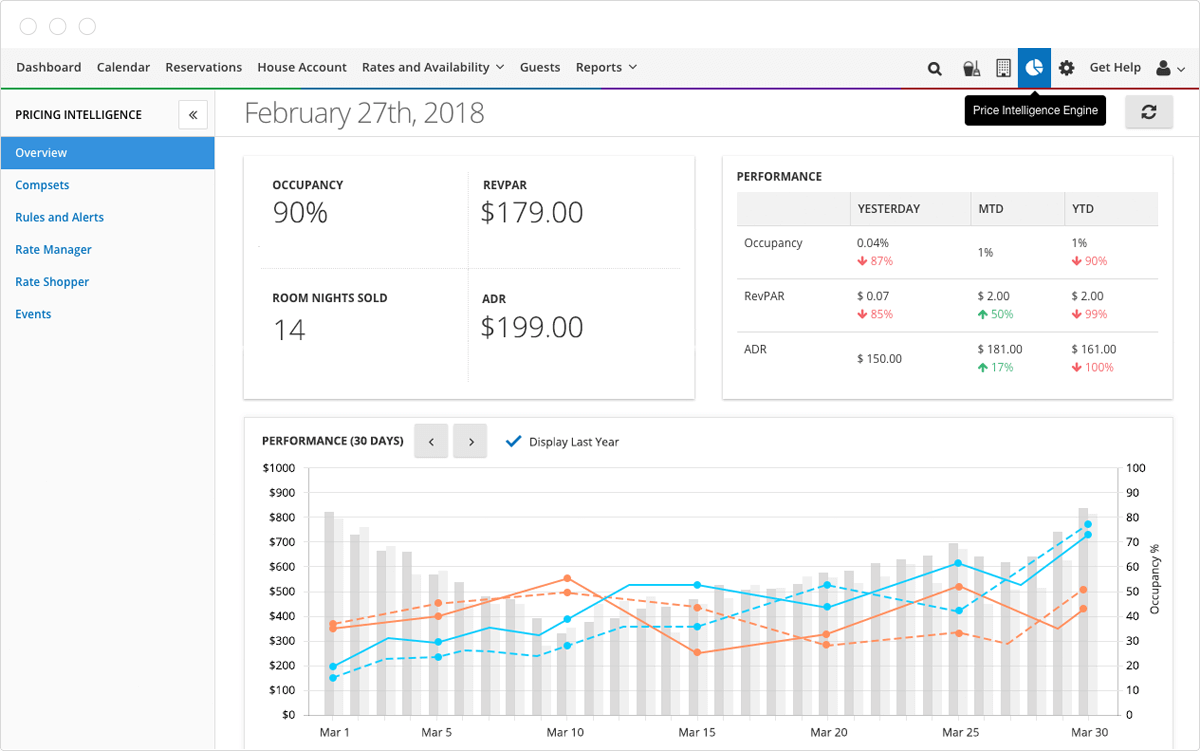
Task: Collapse the Pricing Intelligence sidebar
Action: coord(193,115)
